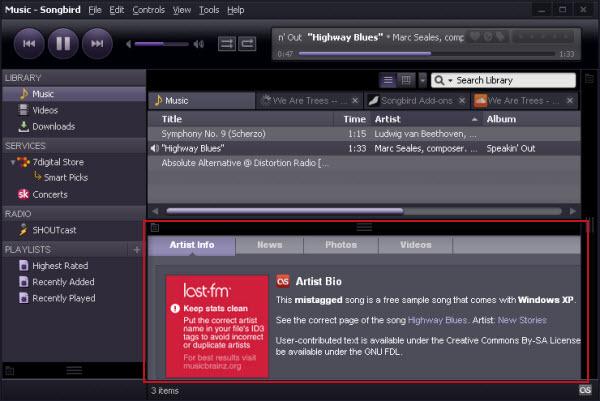Viewport: 600px width, 401px height.
Task: Open the Highest Rated playlist
Action: pos(60,266)
